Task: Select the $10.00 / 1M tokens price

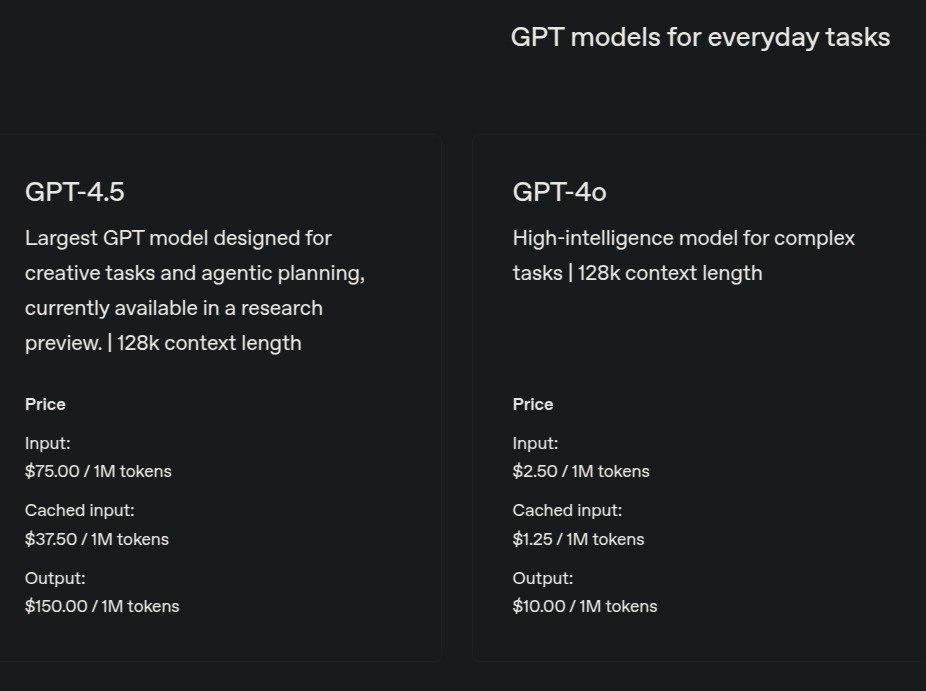Action: click(585, 606)
